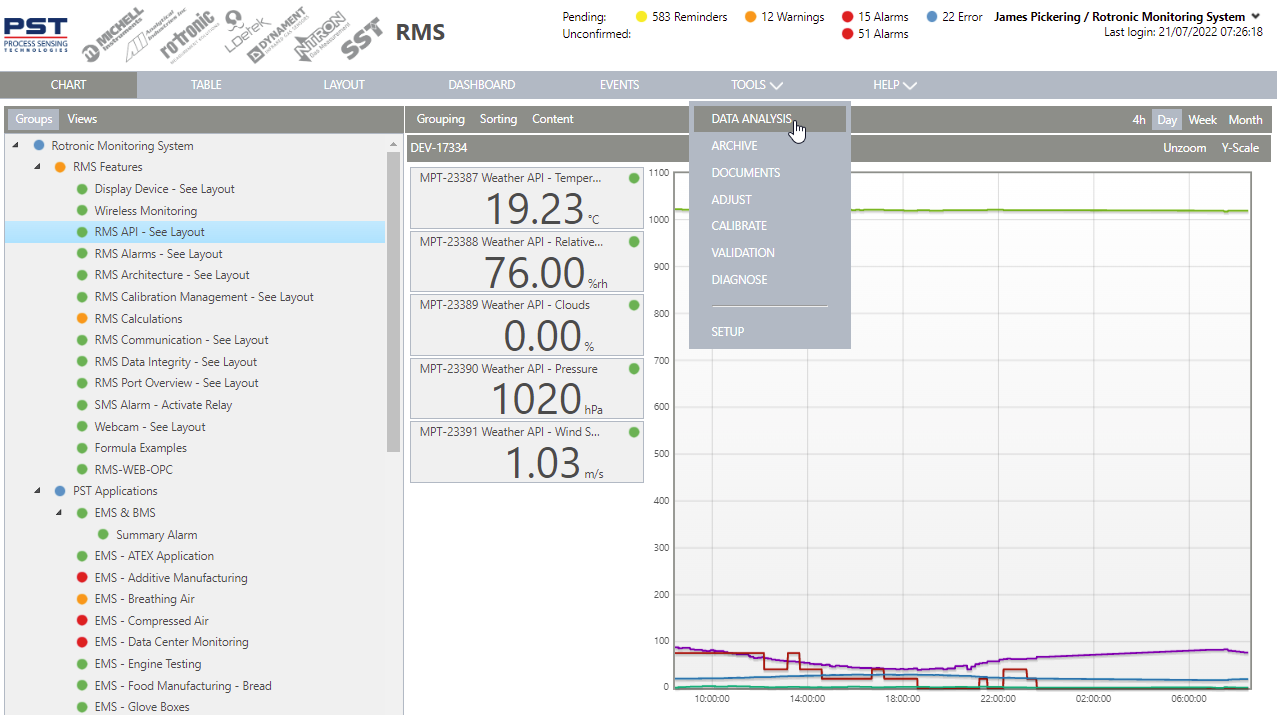Click the yellow Reminders status dot
This screenshot has height=715, width=1277.
point(642,17)
